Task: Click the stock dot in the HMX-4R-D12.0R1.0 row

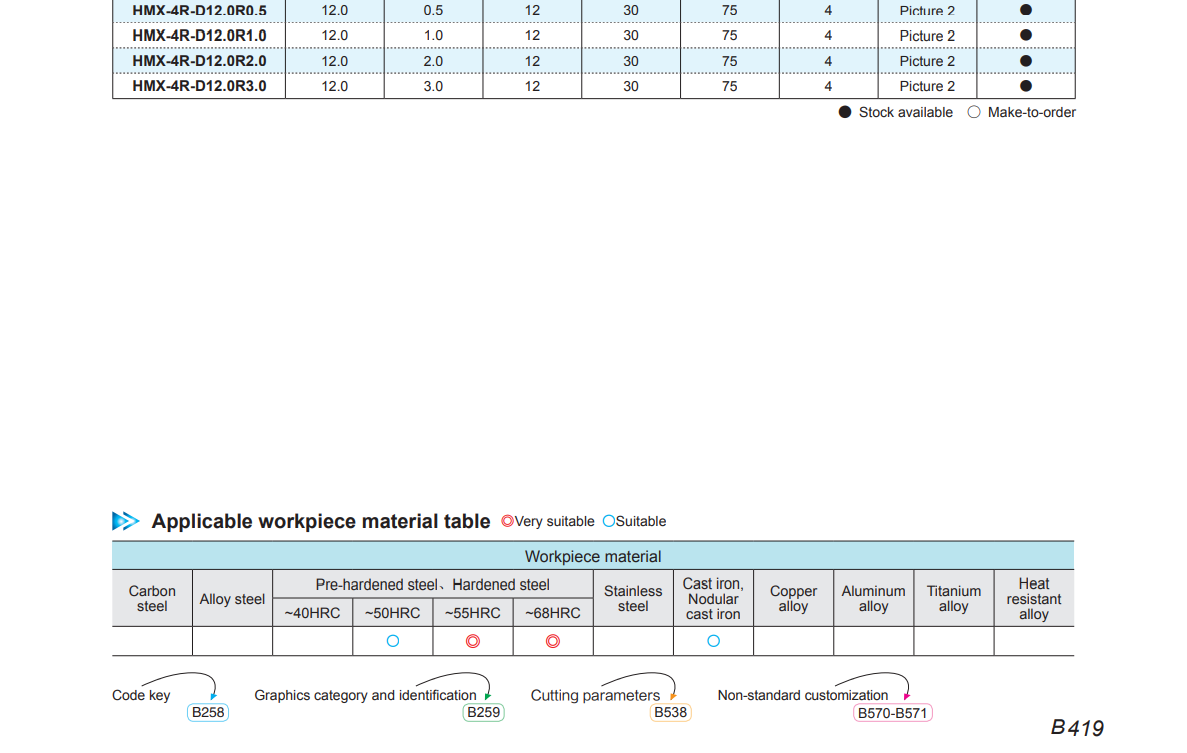Action: 1025,35
